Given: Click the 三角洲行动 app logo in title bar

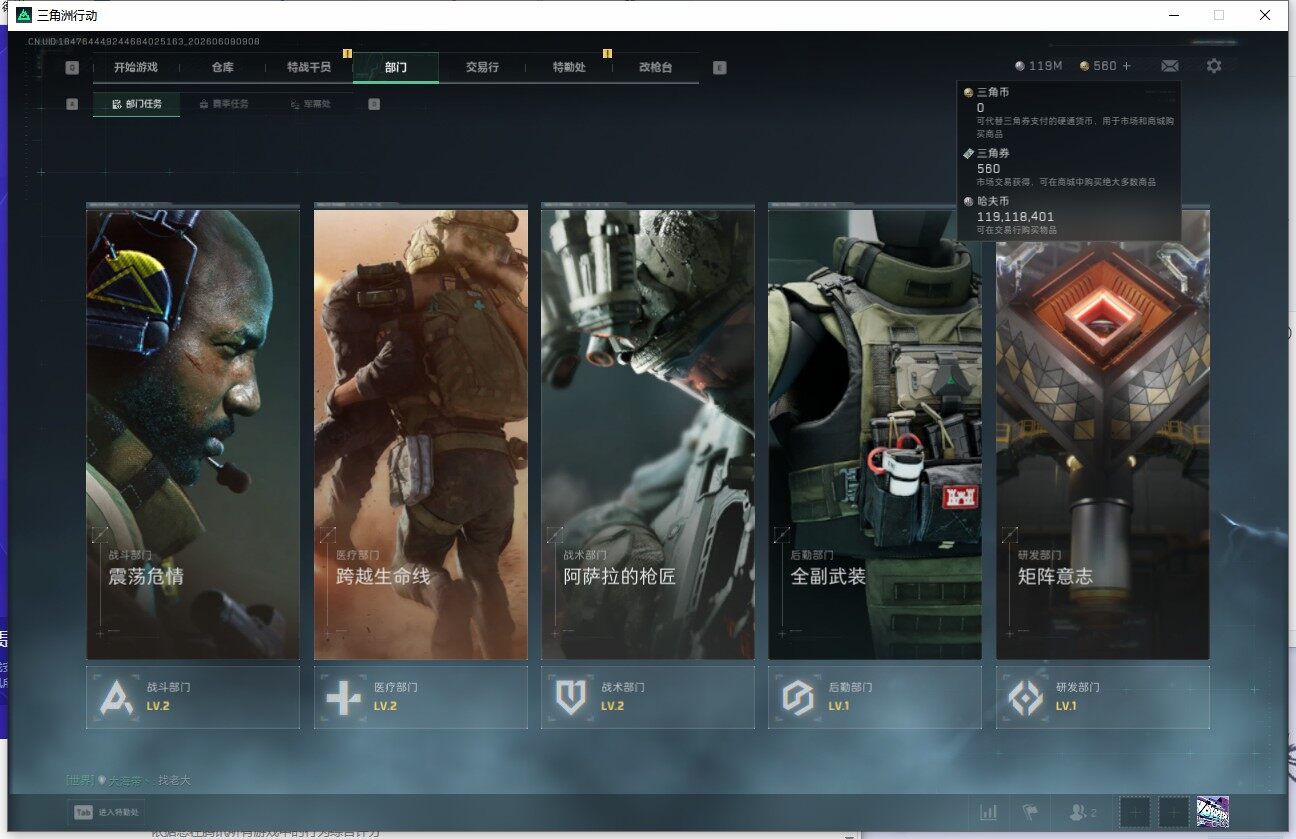Looking at the screenshot, I should coord(24,15).
